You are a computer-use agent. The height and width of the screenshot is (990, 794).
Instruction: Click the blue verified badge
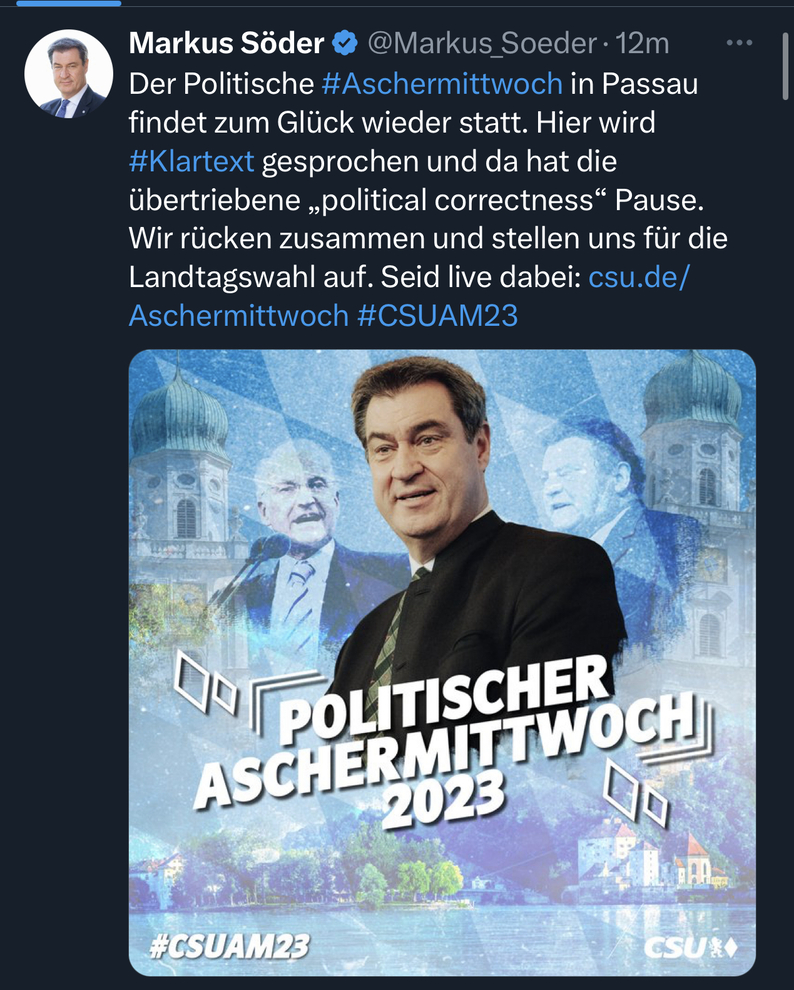(x=345, y=44)
